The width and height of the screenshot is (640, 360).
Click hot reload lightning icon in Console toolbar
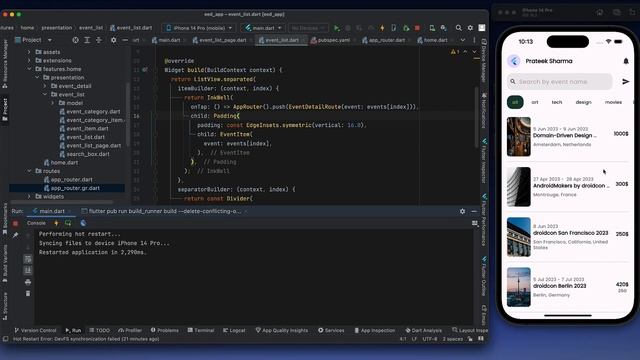(56, 223)
